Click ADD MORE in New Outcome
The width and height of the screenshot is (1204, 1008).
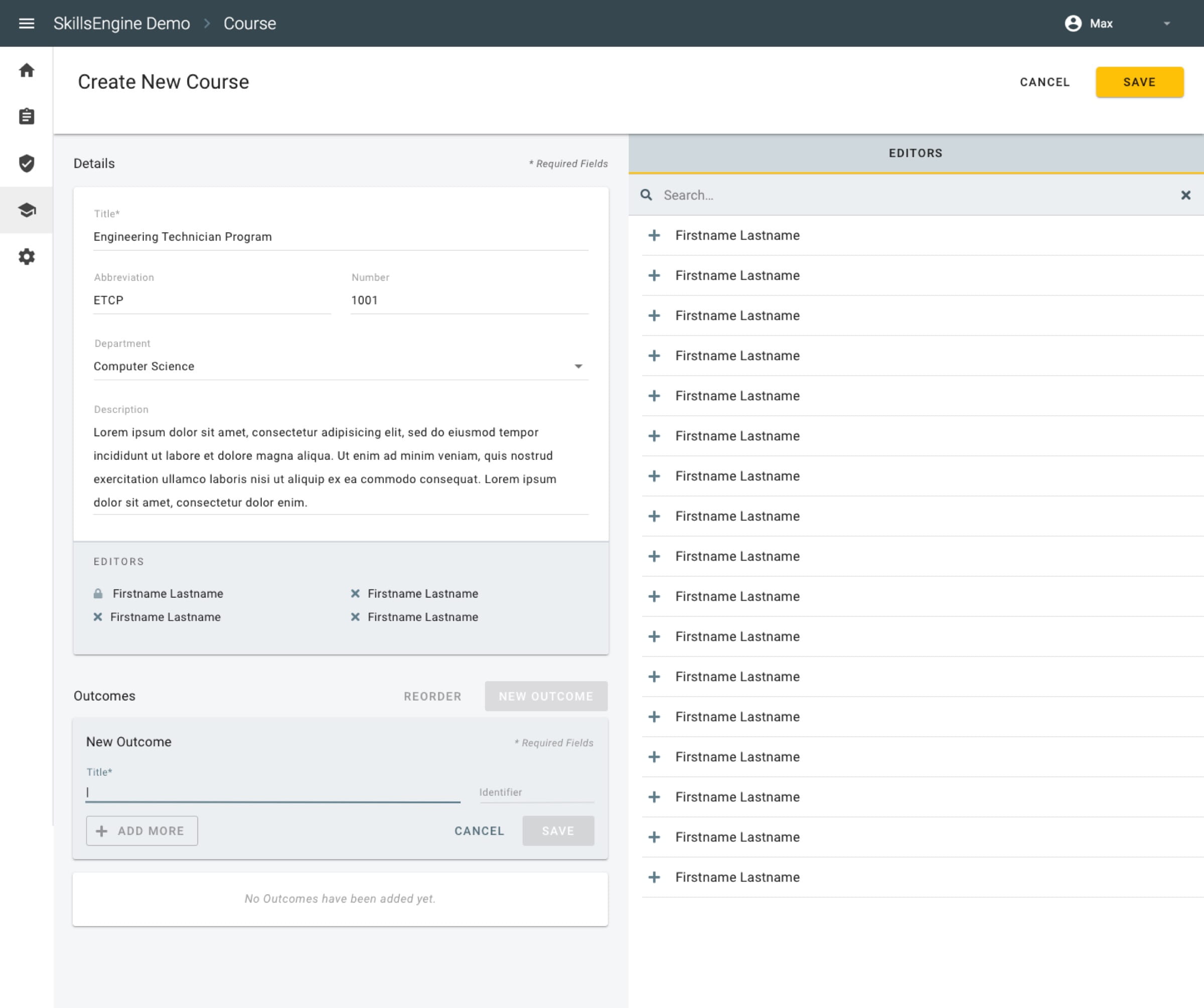click(x=141, y=831)
